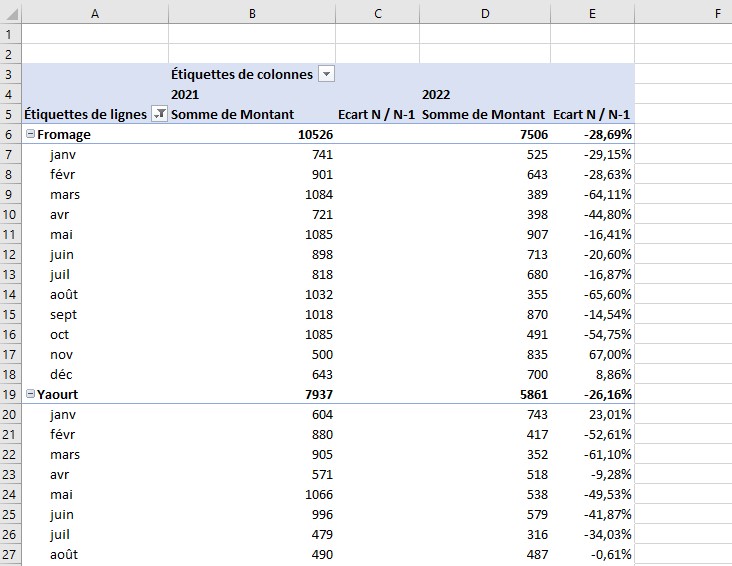The image size is (732, 566).
Task: Click Yaourt 2022 total 5861
Action: click(x=534, y=395)
